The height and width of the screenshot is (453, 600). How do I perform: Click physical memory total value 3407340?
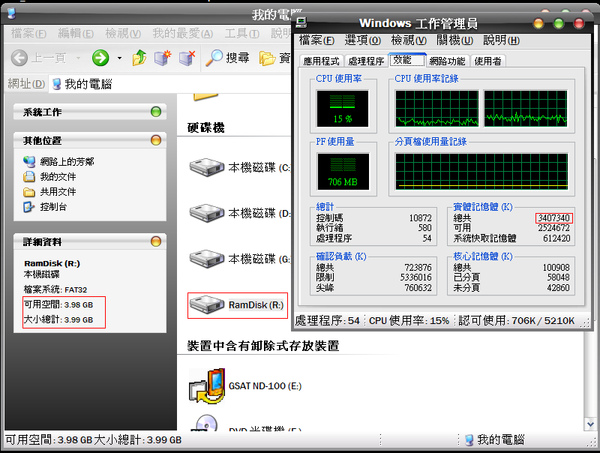coord(554,218)
